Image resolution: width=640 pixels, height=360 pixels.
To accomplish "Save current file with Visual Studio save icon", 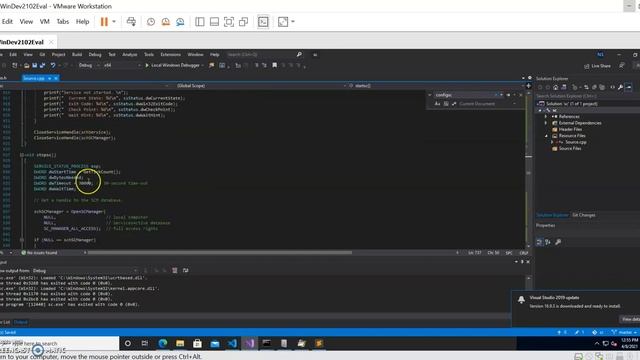I will pos(35,65).
